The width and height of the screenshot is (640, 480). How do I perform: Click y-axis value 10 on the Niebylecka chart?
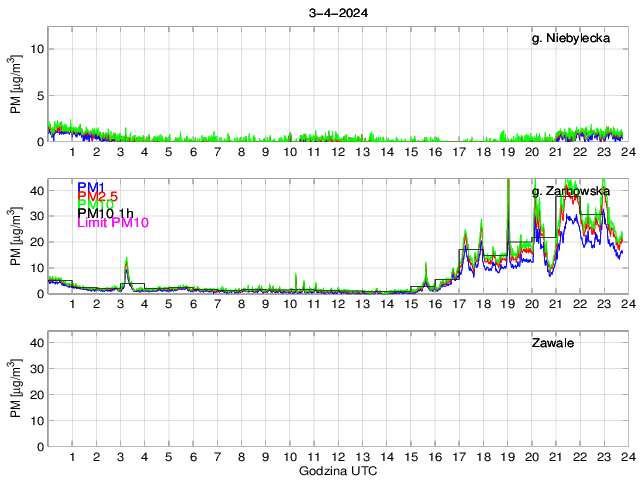click(34, 48)
